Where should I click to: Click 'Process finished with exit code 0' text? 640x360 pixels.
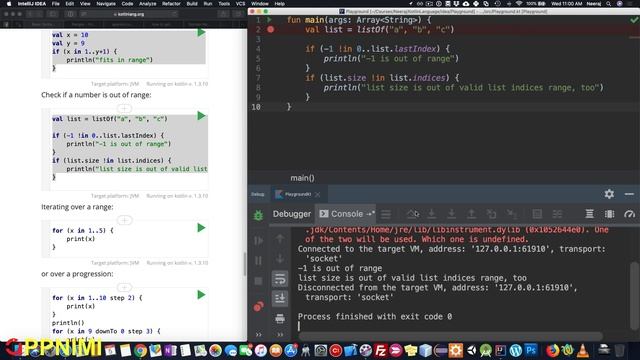[375, 316]
